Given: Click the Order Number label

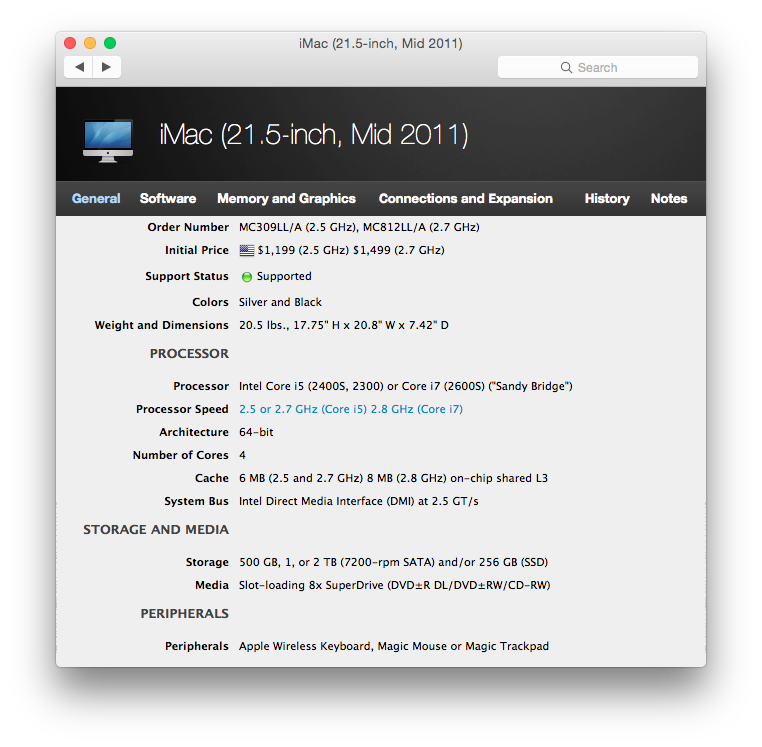Looking at the screenshot, I should 188,227.
